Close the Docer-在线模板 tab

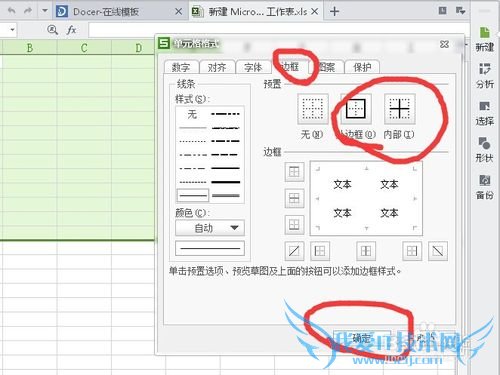[x=179, y=12]
